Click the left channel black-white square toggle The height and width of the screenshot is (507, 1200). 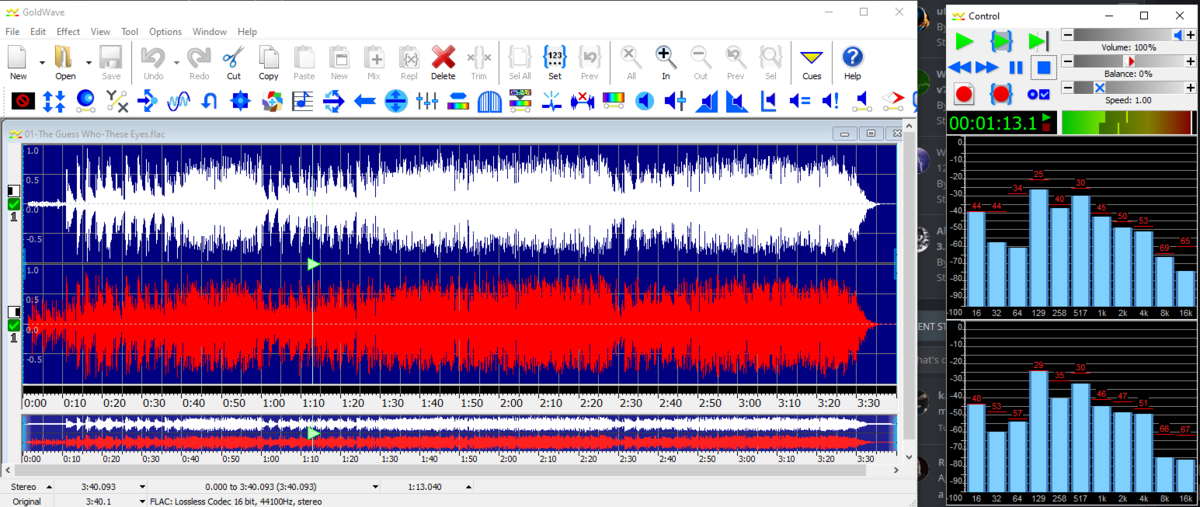(14, 191)
